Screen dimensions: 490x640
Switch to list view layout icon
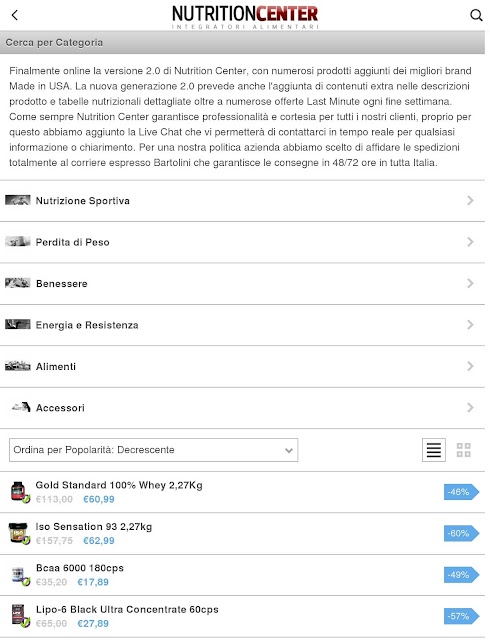434,450
